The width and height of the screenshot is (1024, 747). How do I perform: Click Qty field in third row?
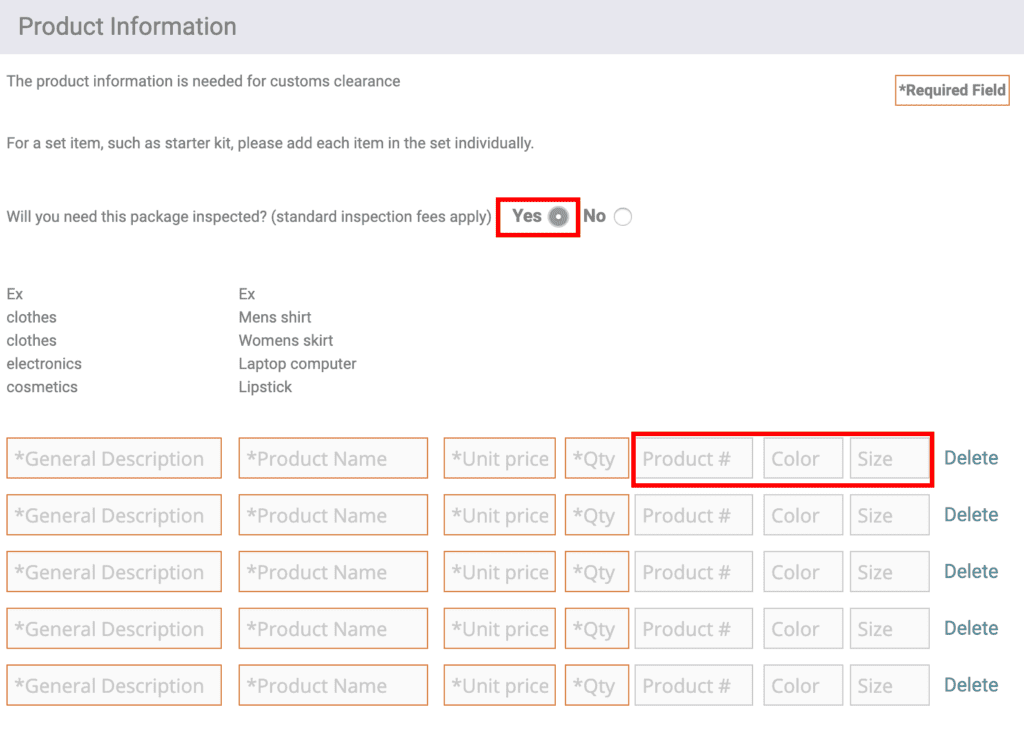pyautogui.click(x=597, y=572)
